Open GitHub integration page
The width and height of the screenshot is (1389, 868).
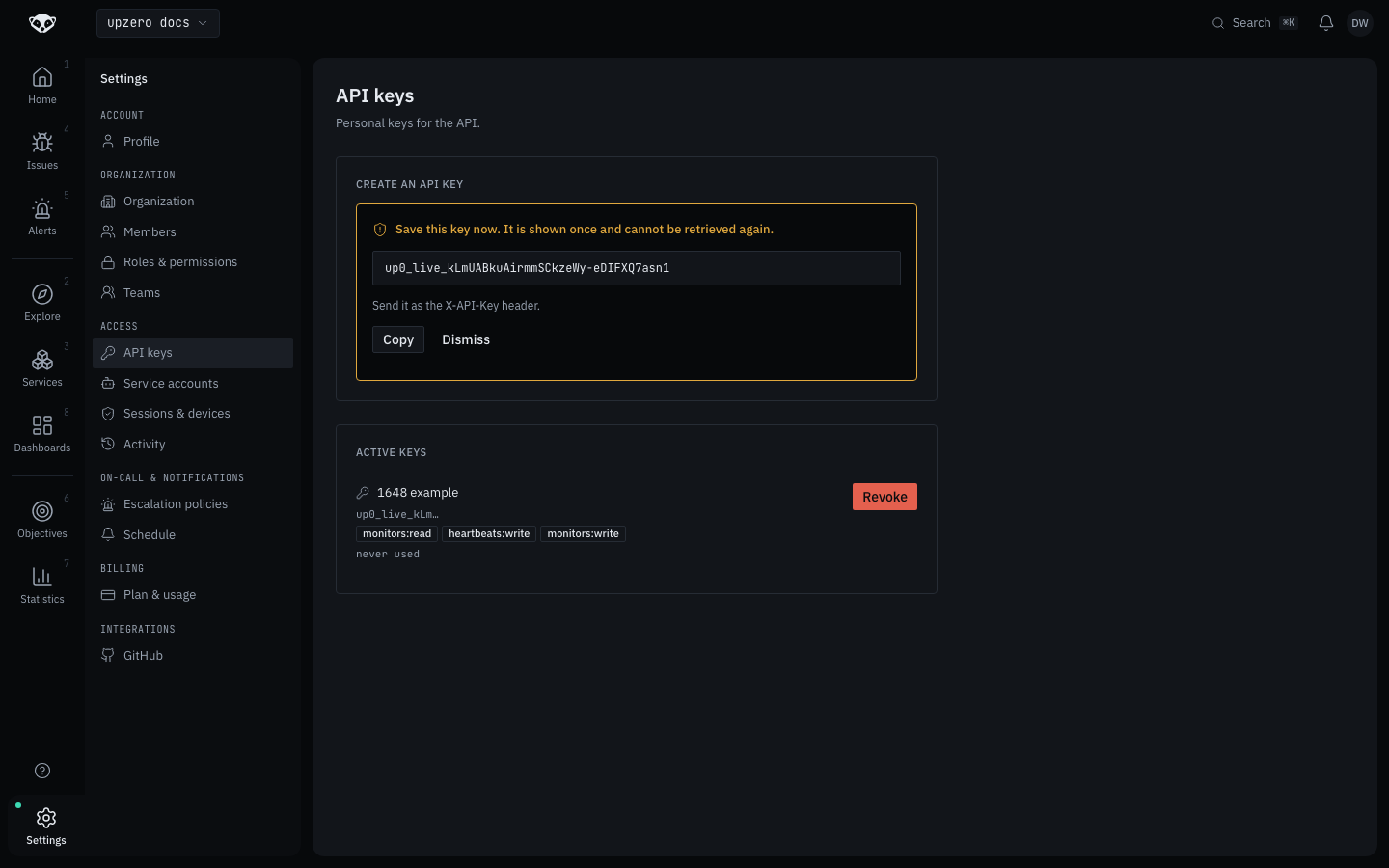(193, 656)
